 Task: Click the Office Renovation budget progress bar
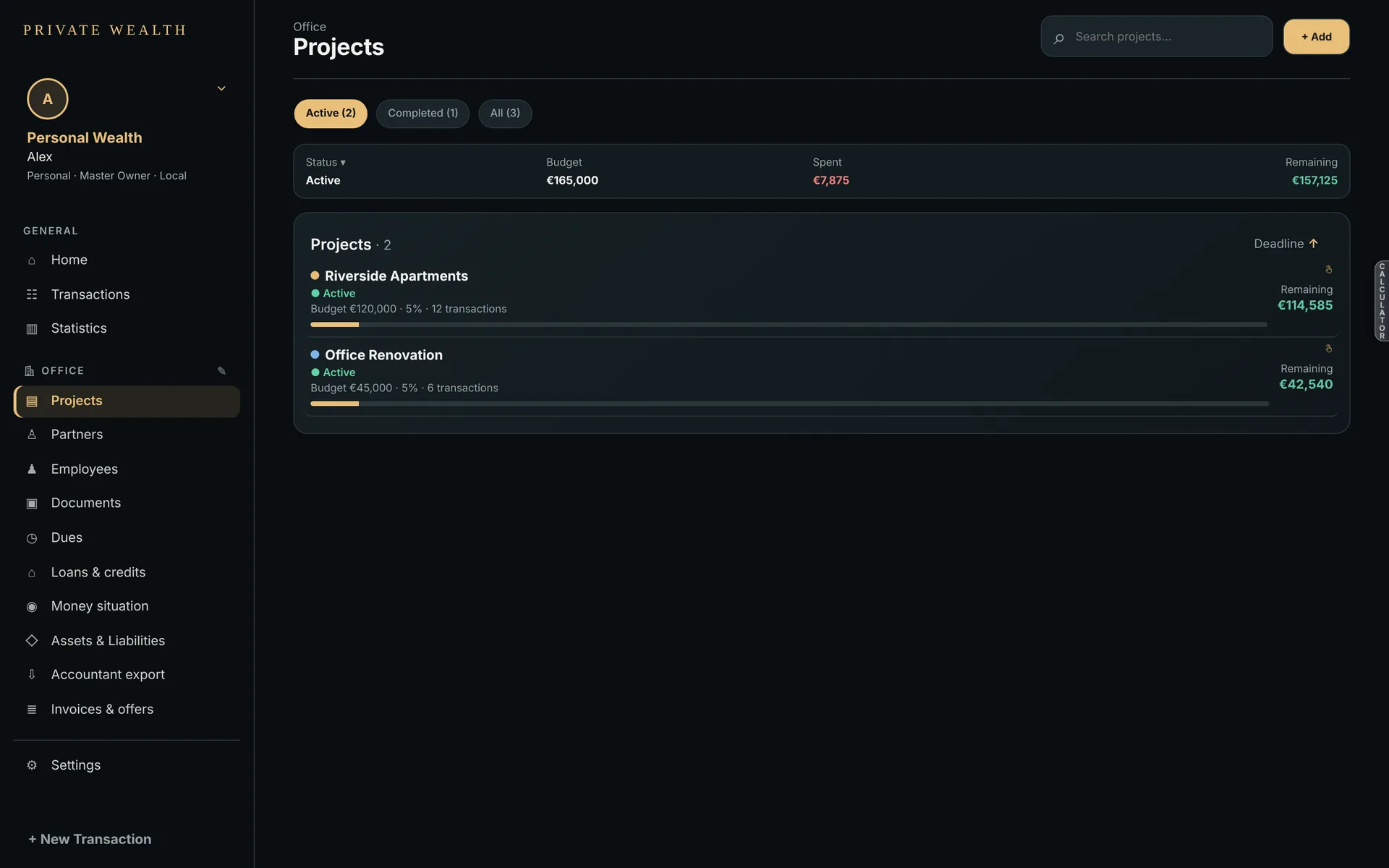[x=789, y=404]
